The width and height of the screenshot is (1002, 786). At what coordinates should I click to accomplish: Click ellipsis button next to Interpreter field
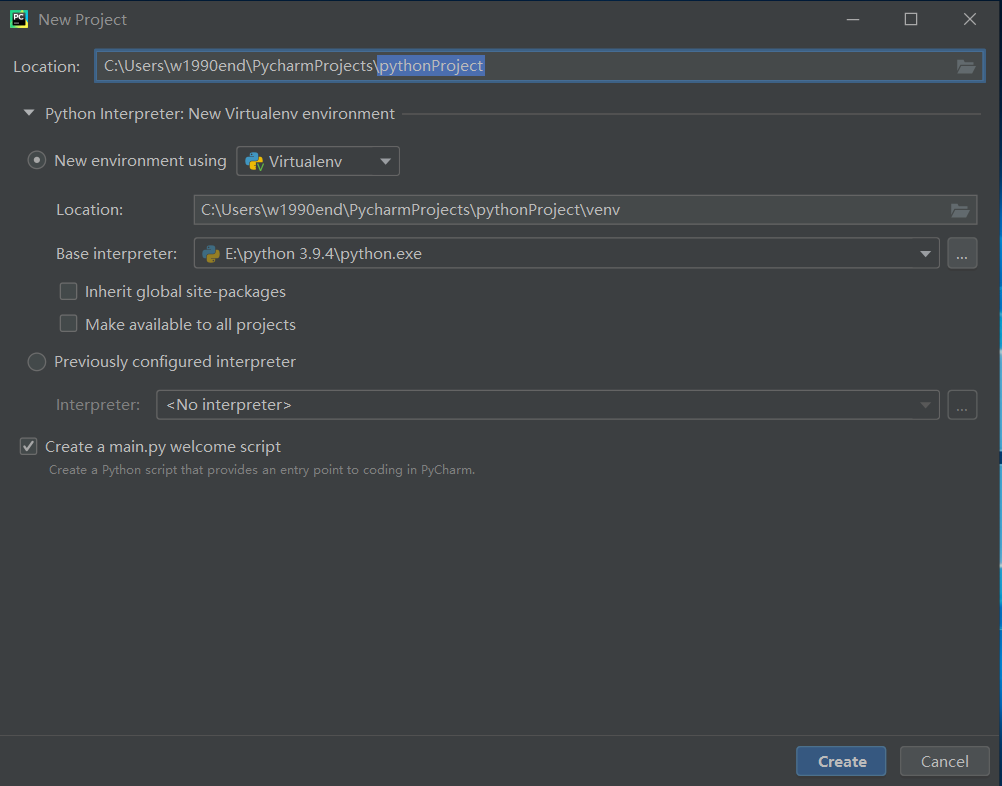click(x=962, y=405)
